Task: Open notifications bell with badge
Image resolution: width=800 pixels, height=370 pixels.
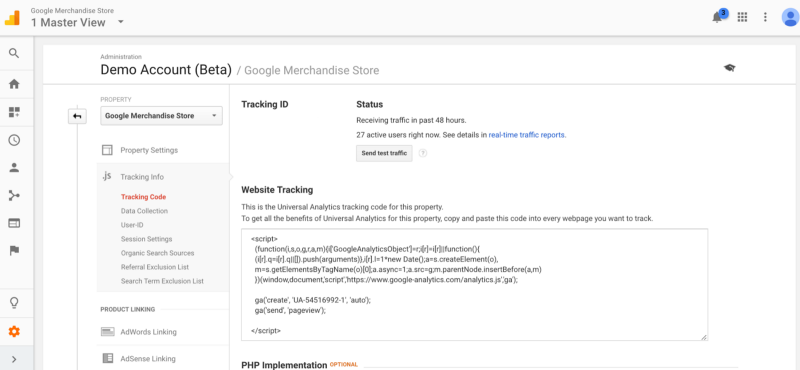Action: [718, 16]
